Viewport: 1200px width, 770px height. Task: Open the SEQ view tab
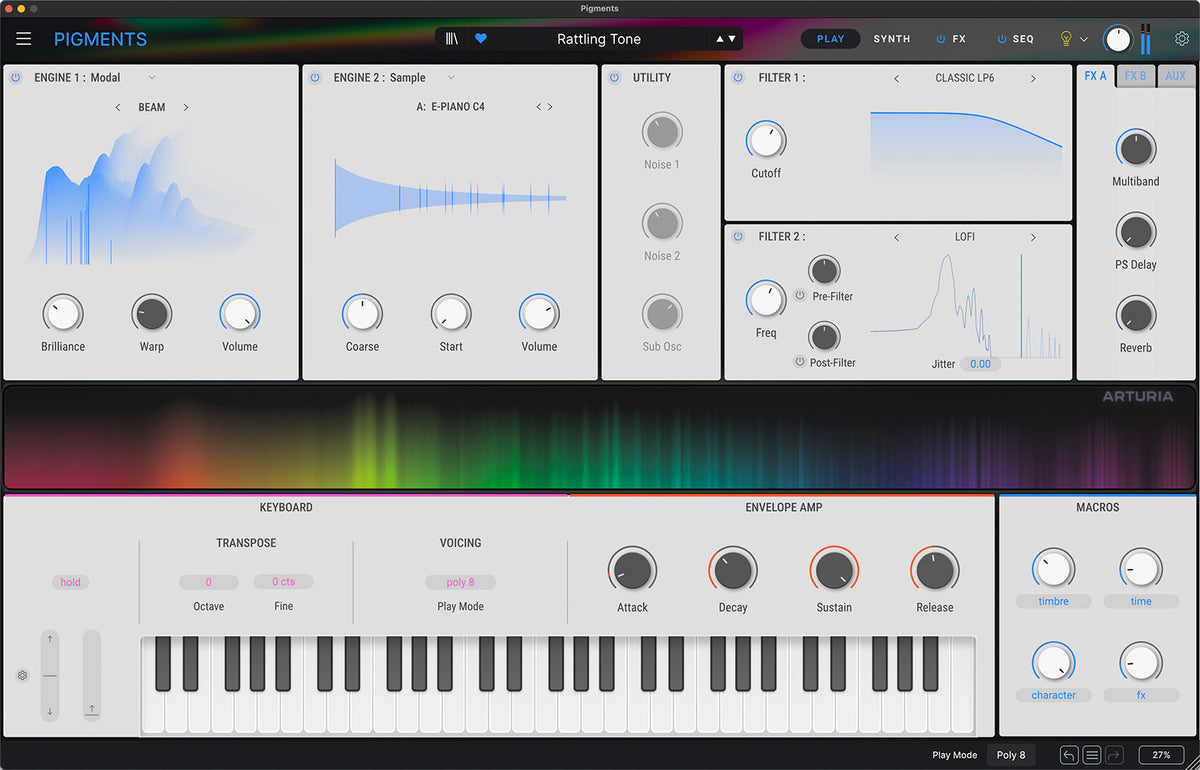(1023, 39)
